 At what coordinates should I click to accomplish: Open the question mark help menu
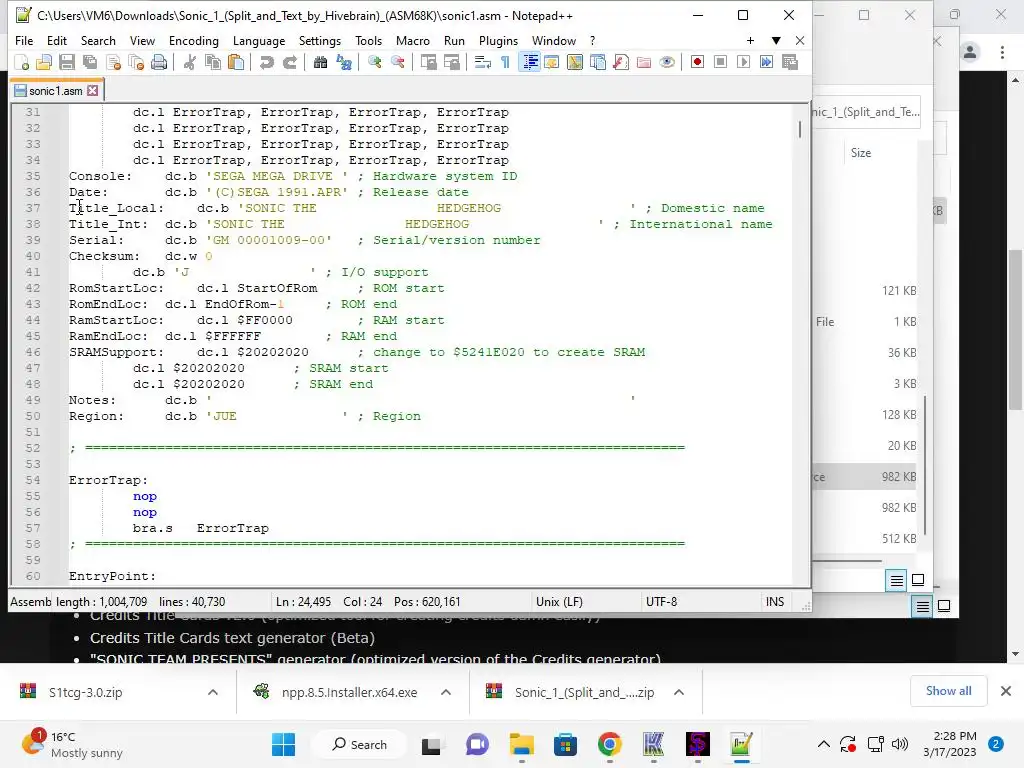coord(592,40)
